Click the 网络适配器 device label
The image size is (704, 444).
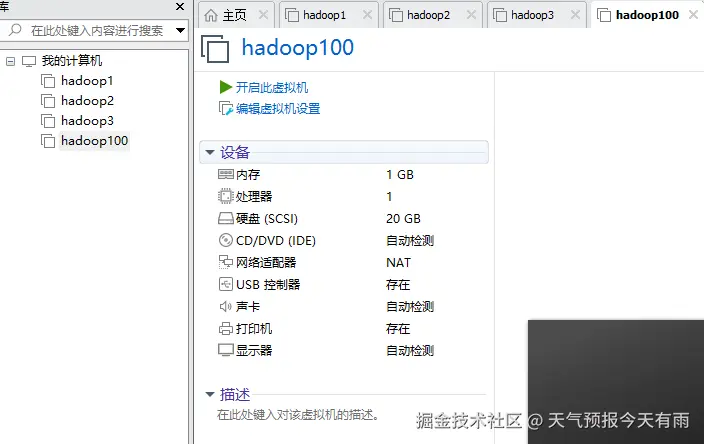(x=266, y=262)
